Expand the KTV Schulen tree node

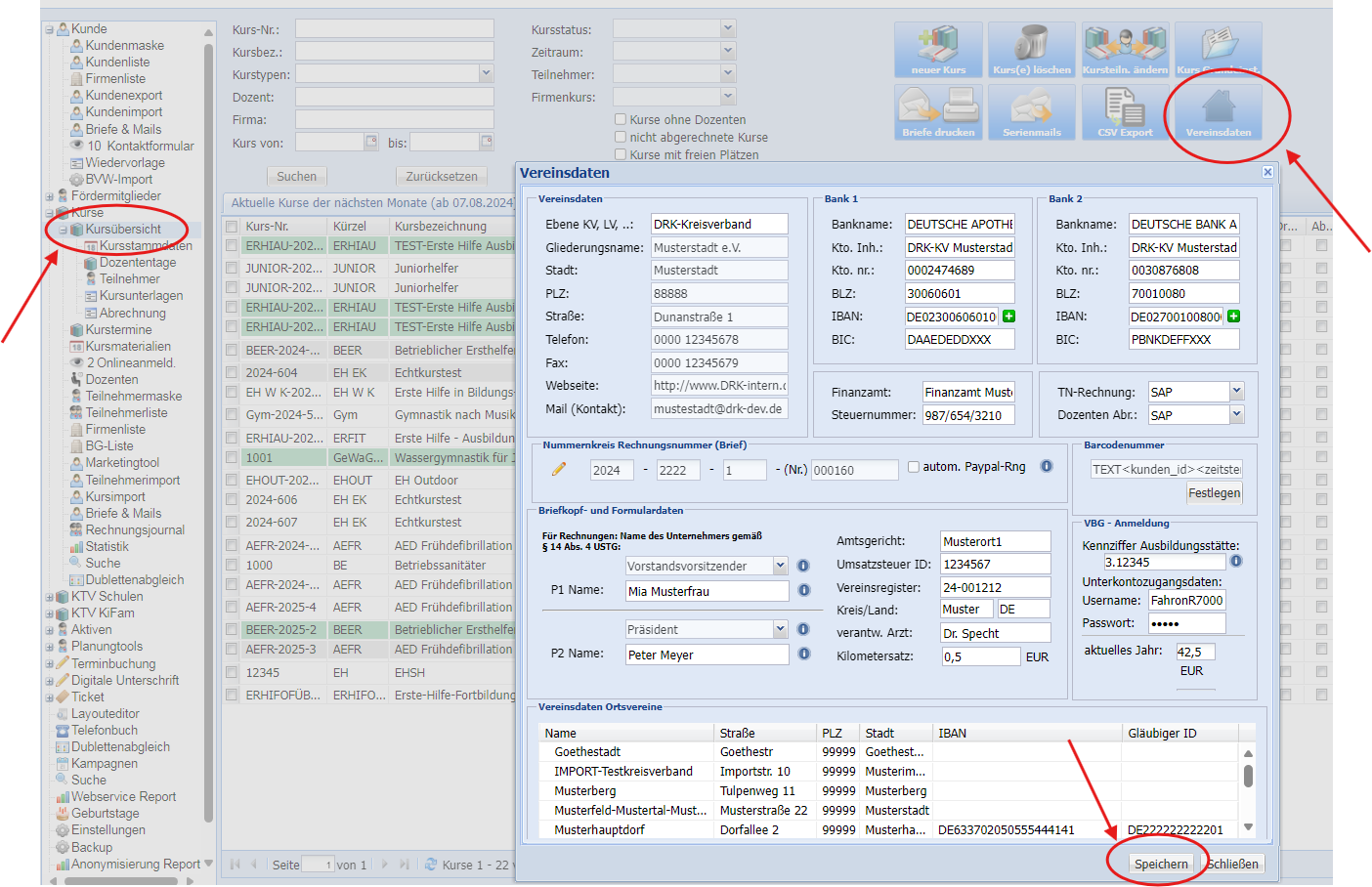tap(50, 597)
